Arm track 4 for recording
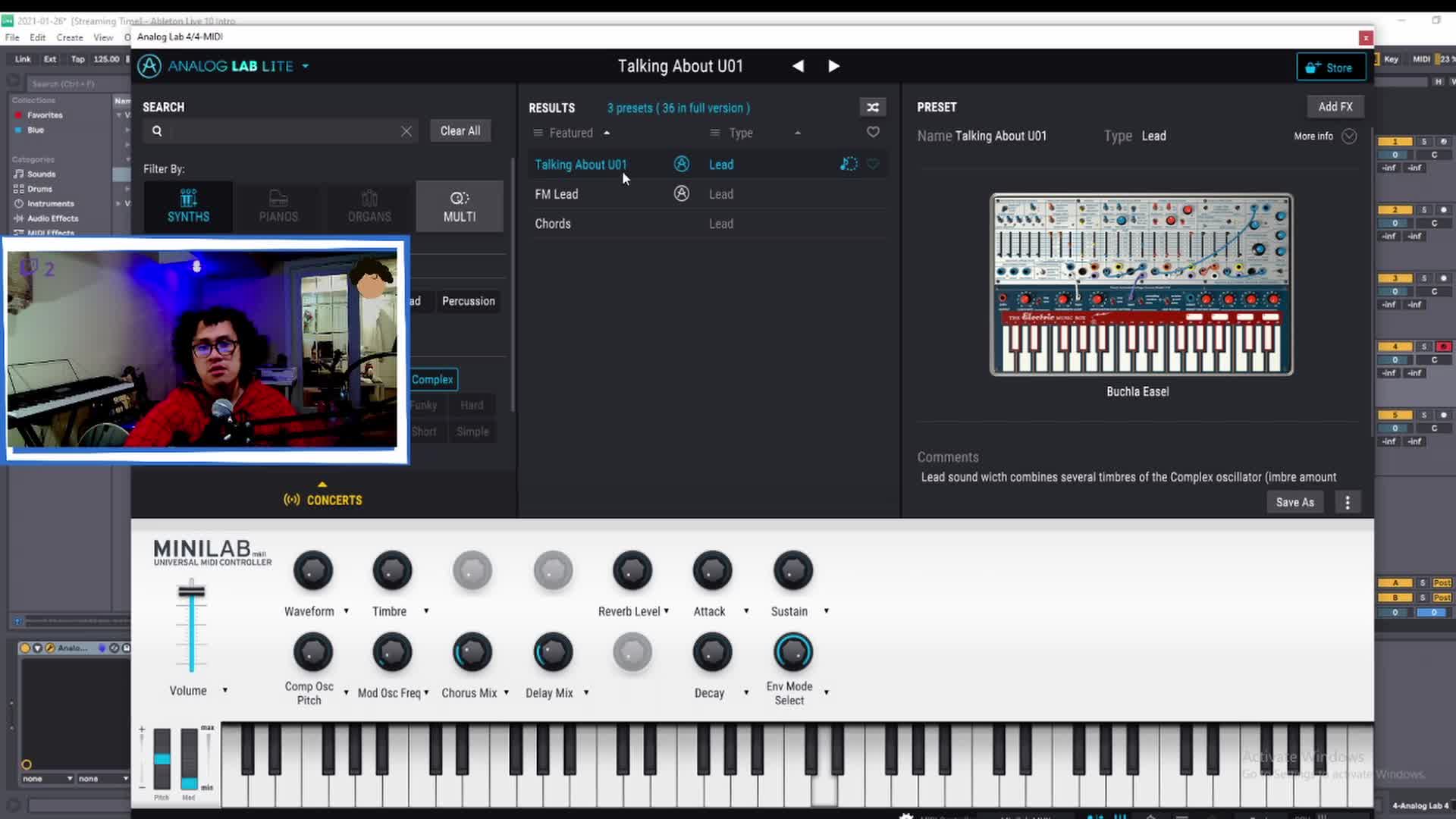The width and height of the screenshot is (1456, 819). pos(1443,347)
